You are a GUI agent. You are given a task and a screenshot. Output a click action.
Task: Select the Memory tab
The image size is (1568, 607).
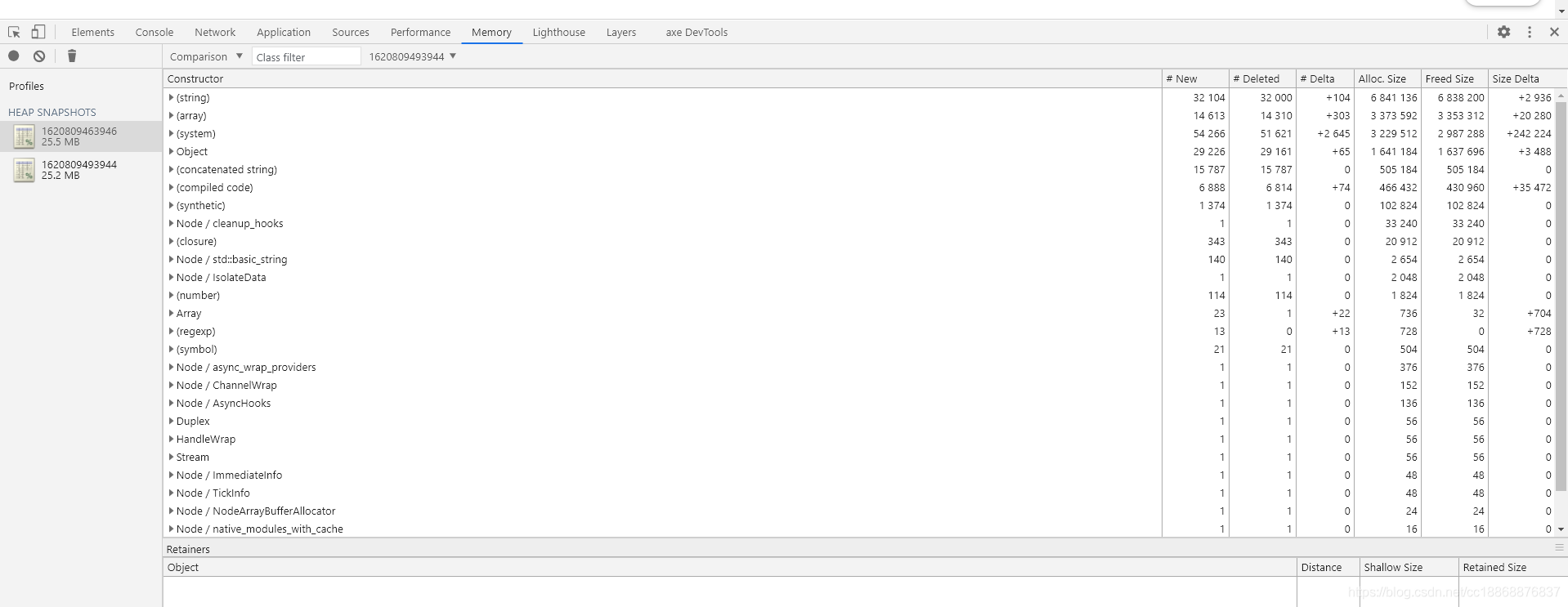491,32
